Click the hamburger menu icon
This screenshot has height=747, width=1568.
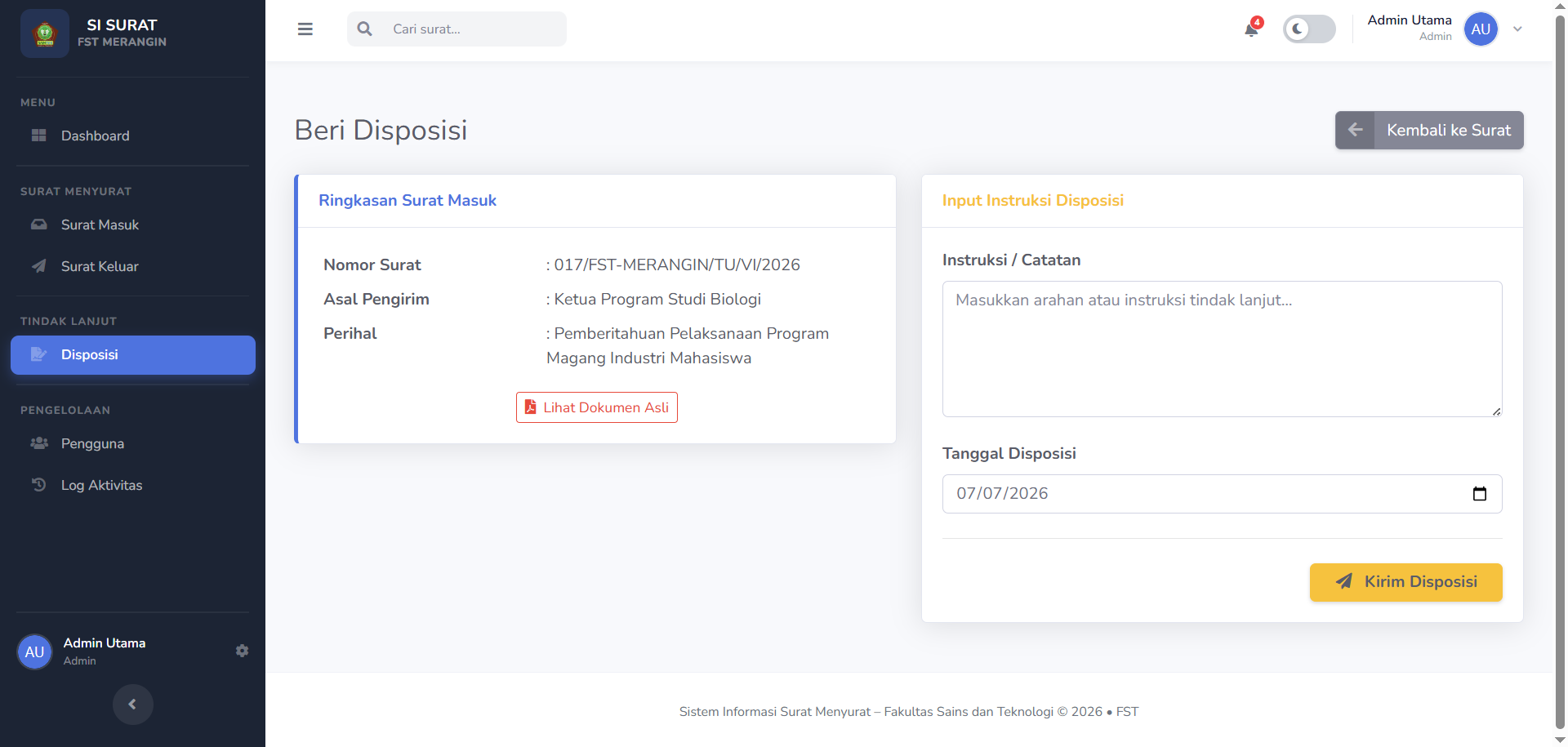(x=305, y=29)
